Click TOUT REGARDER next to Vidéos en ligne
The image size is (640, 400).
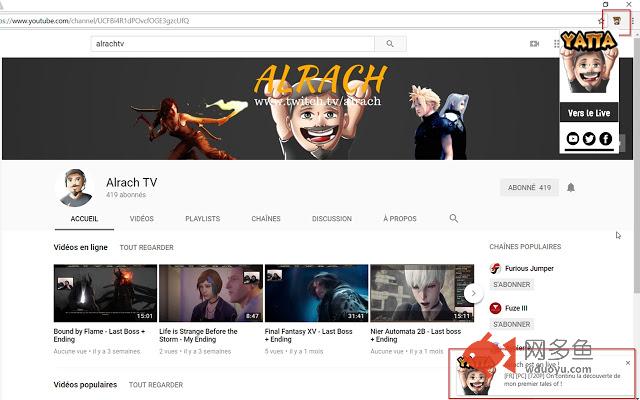[147, 247]
